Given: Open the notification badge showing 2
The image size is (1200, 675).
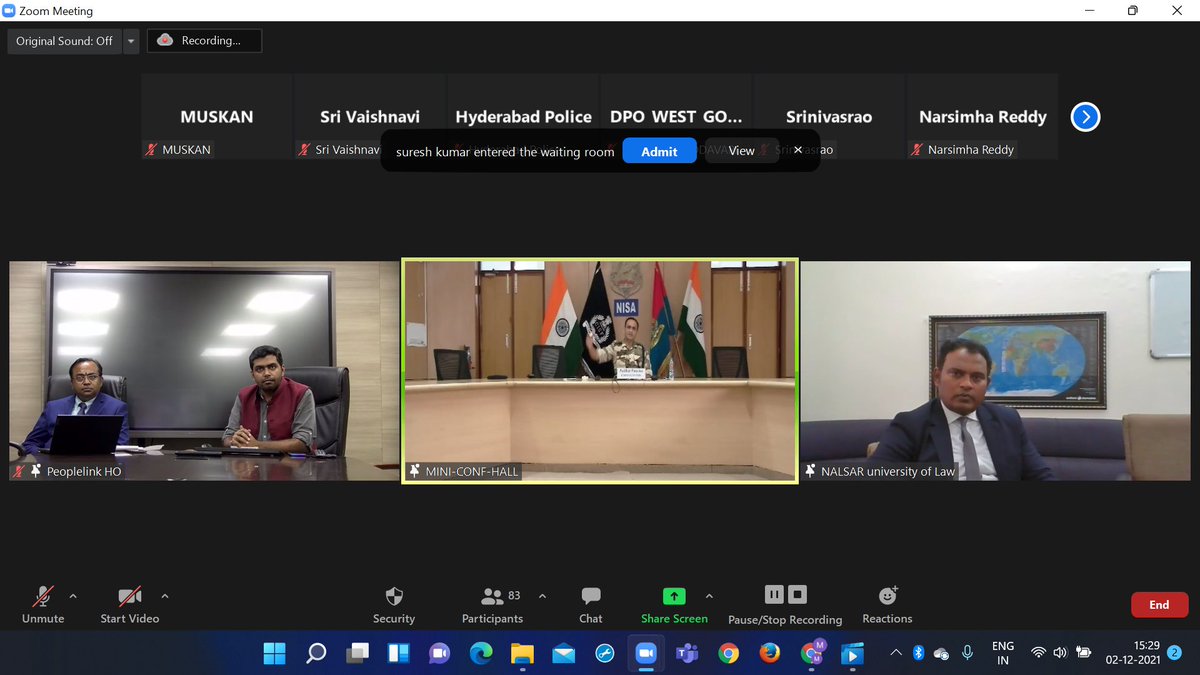Looking at the screenshot, I should [x=1175, y=652].
